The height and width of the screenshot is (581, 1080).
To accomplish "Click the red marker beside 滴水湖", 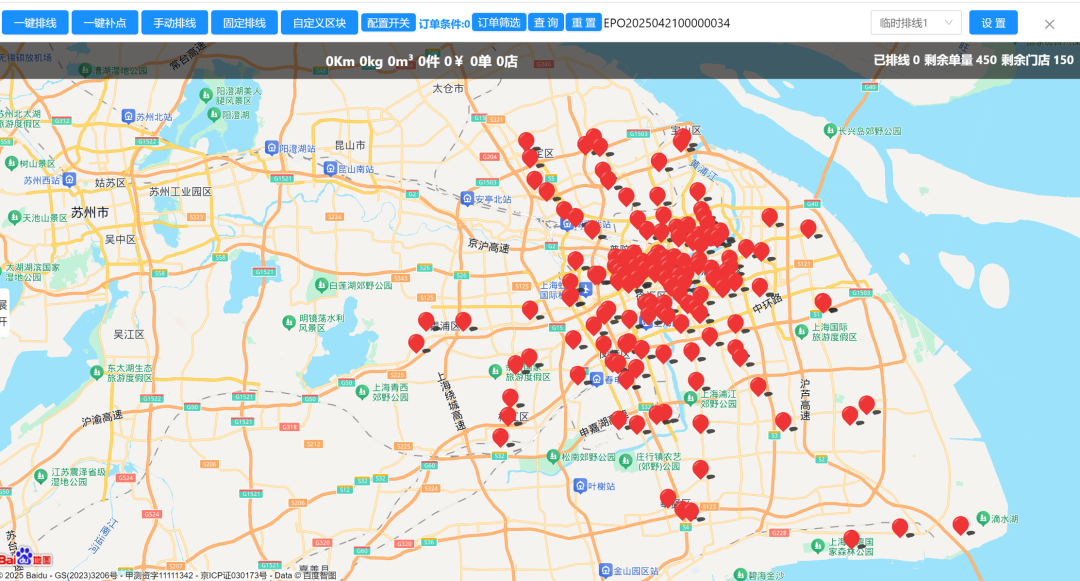I will (x=961, y=524).
